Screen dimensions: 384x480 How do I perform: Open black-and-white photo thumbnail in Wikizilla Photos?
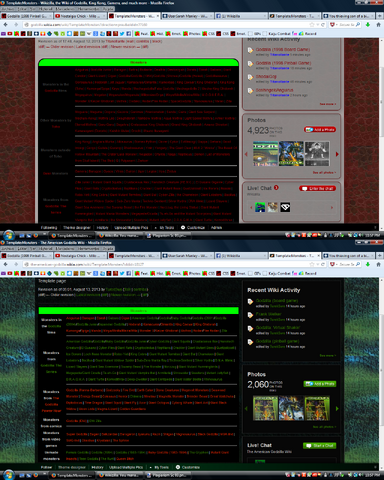click(x=317, y=154)
